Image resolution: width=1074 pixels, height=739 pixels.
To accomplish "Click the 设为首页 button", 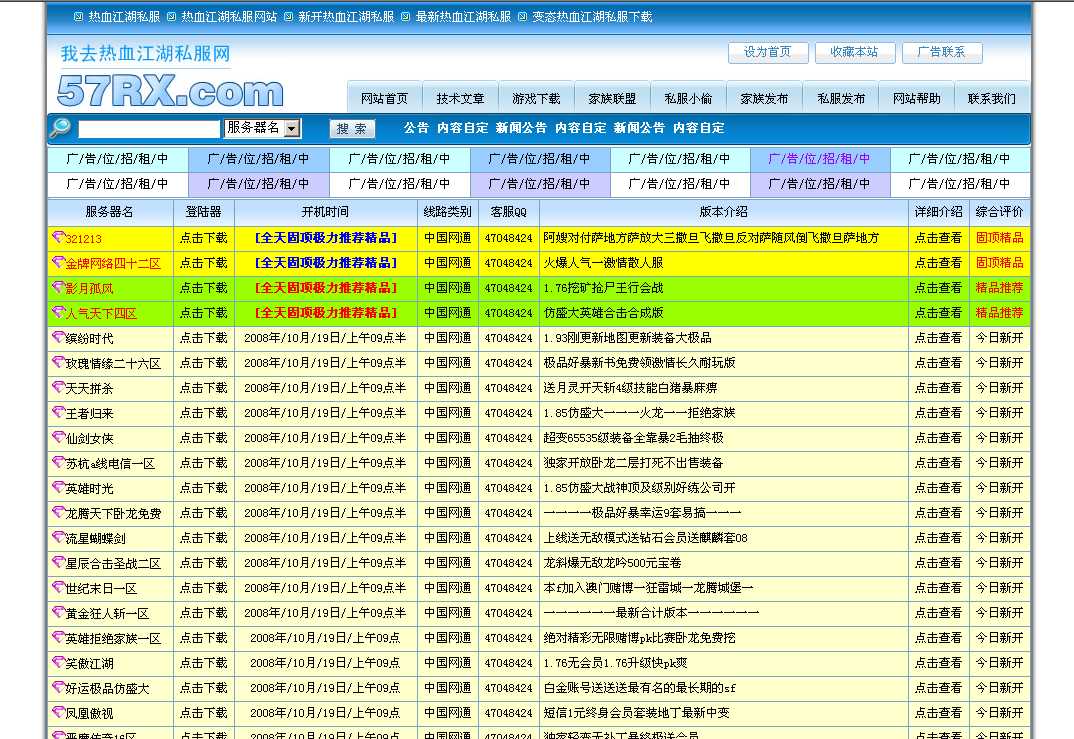I will coord(768,53).
